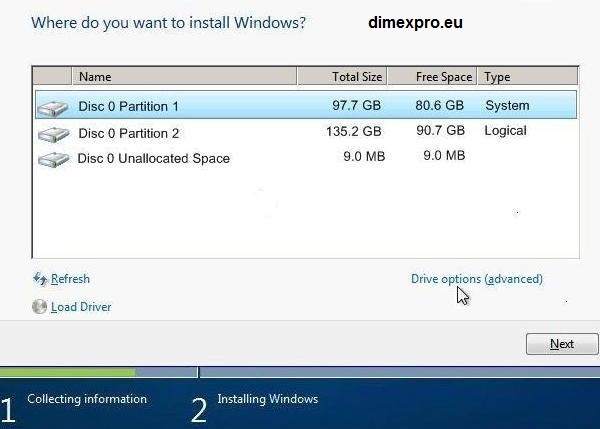600x429 pixels.
Task: Click the Logical type cell
Action: (x=505, y=131)
